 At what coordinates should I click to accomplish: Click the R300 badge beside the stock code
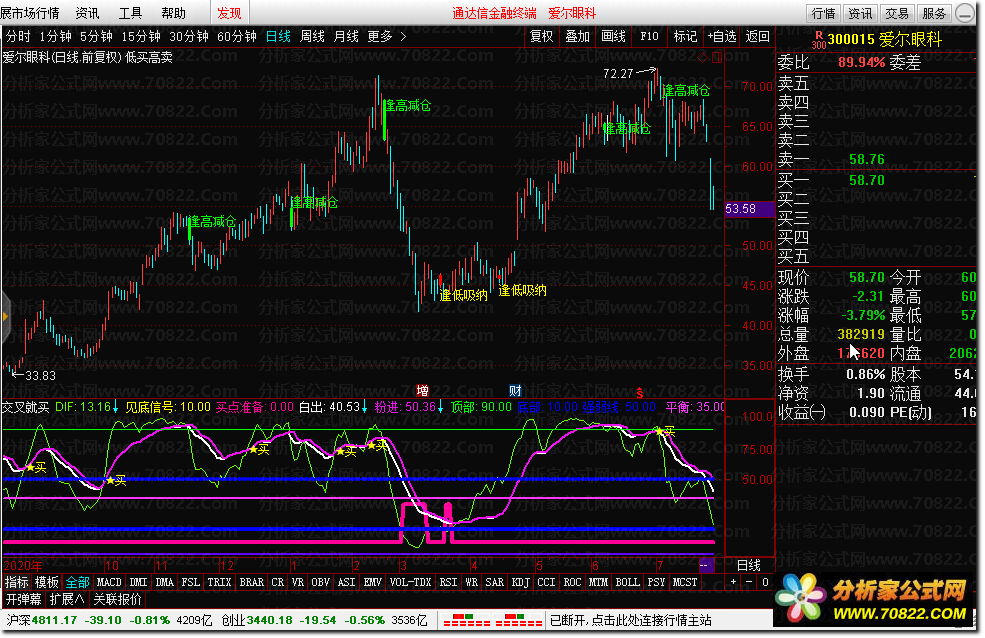tap(819, 40)
